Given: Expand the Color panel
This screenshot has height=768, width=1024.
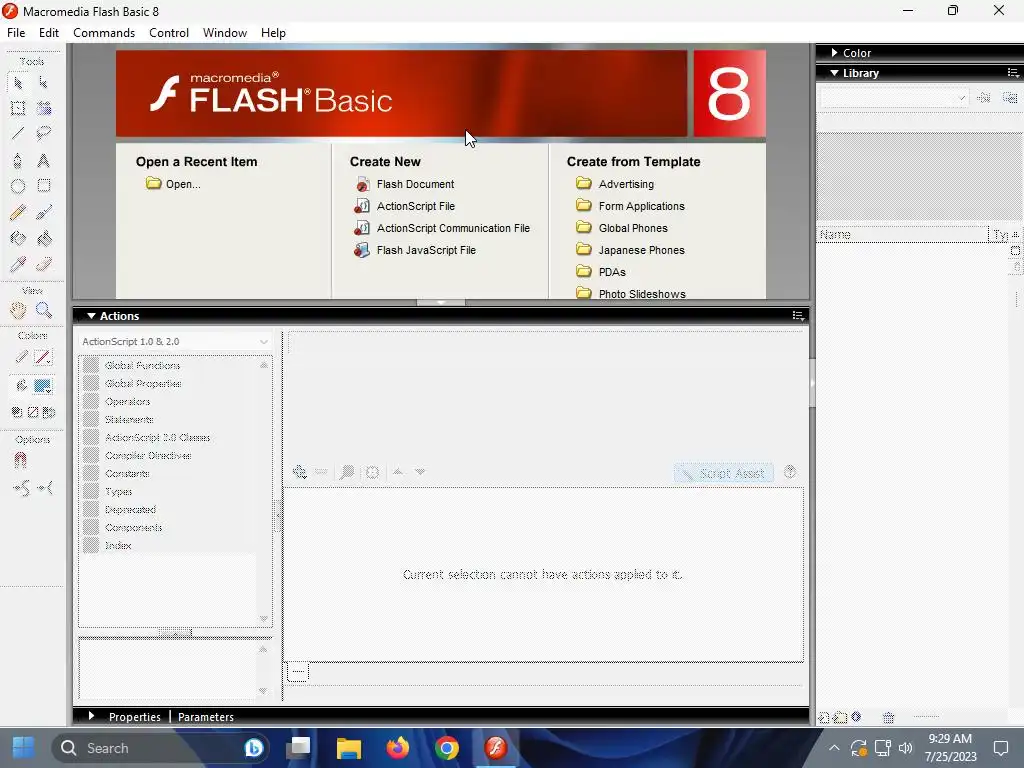Looking at the screenshot, I should [x=834, y=53].
